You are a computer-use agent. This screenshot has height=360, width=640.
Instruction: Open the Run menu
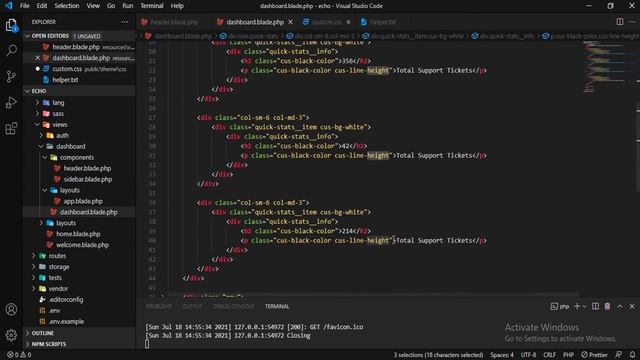click(128, 6)
